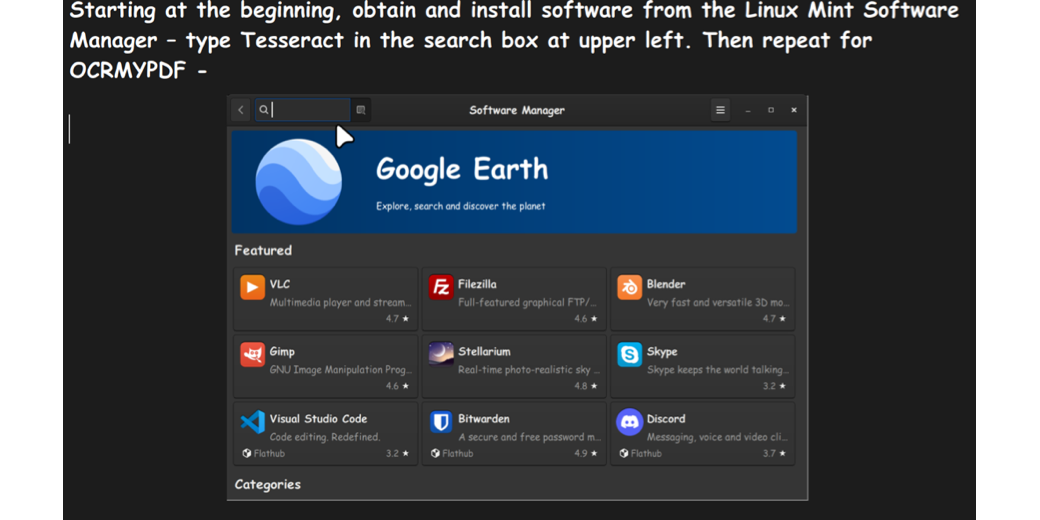Image resolution: width=1040 pixels, height=520 pixels.
Task: Open the hamburger menu in Software Manager
Action: [x=720, y=110]
